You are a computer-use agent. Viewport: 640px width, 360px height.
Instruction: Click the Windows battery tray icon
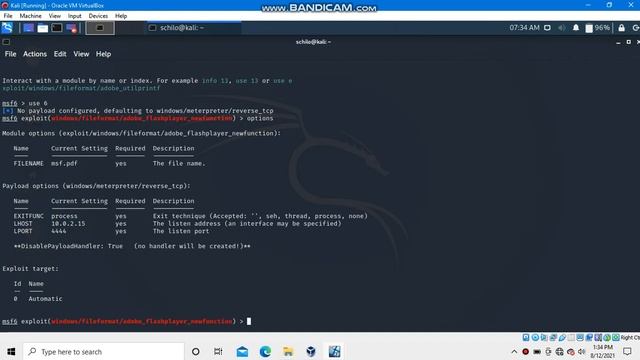(x=537, y=351)
